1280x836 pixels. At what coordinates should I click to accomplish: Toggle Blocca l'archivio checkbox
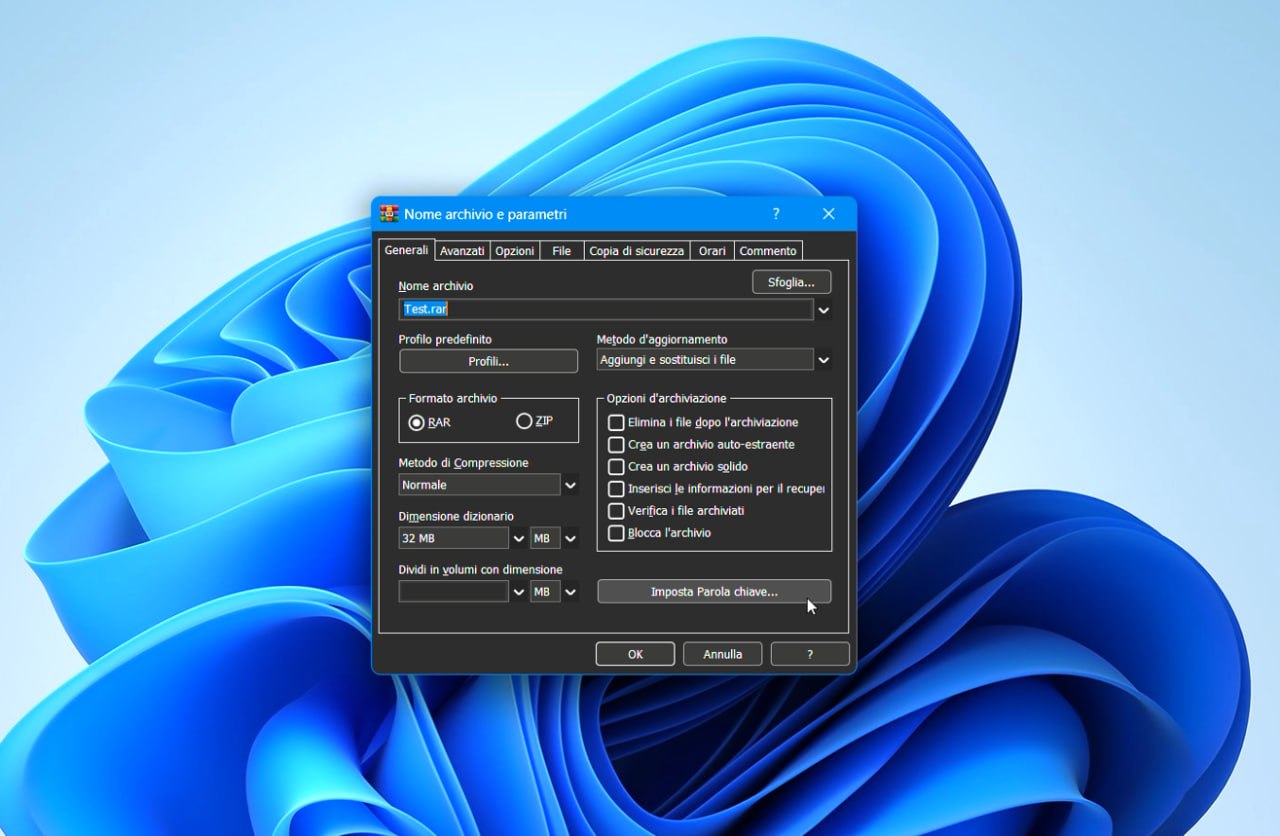[616, 533]
